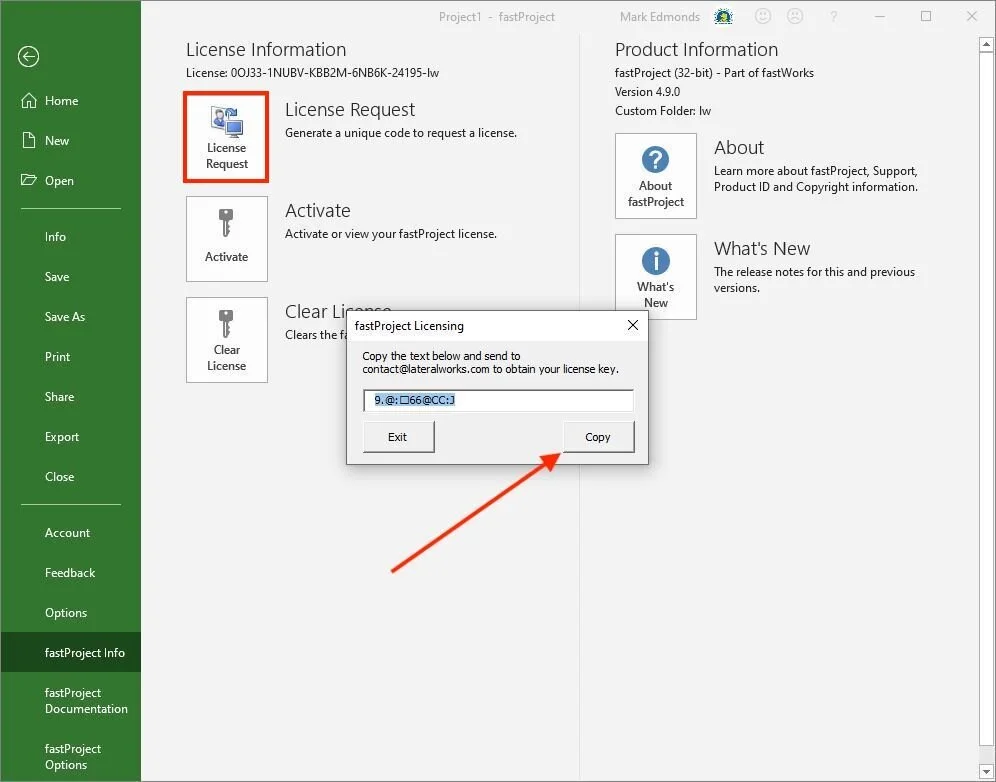Image resolution: width=996 pixels, height=782 pixels.
Task: Click the New document page icon
Action: [29, 140]
